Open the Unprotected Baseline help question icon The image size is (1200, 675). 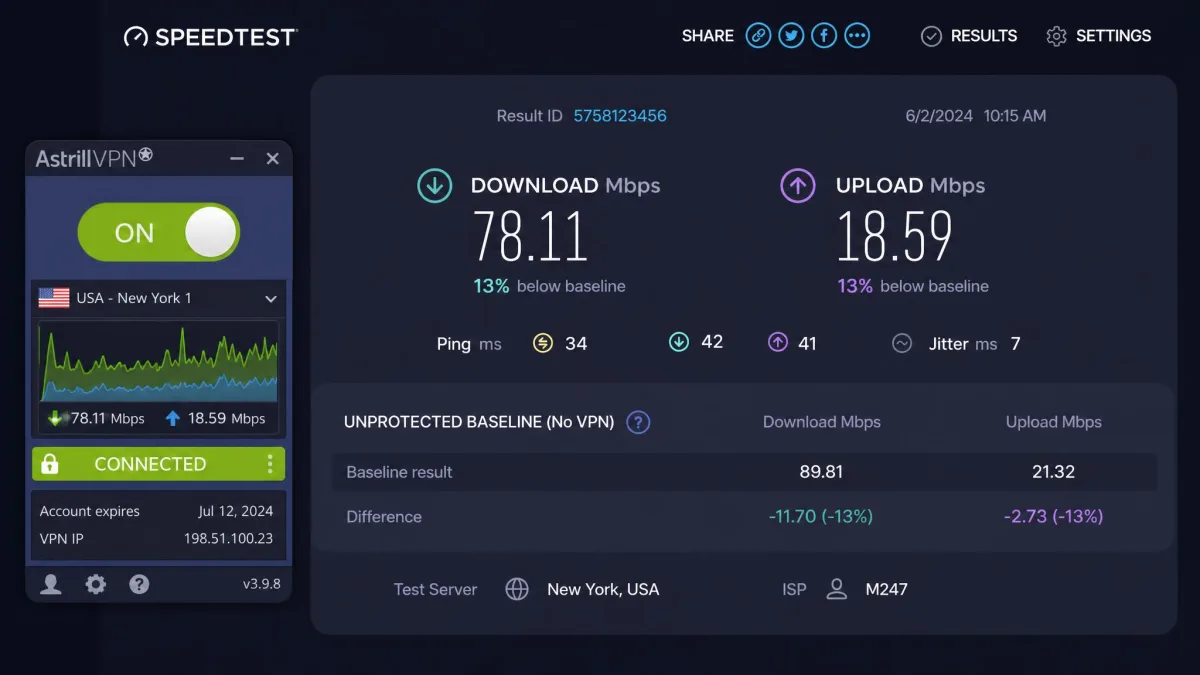tap(638, 422)
